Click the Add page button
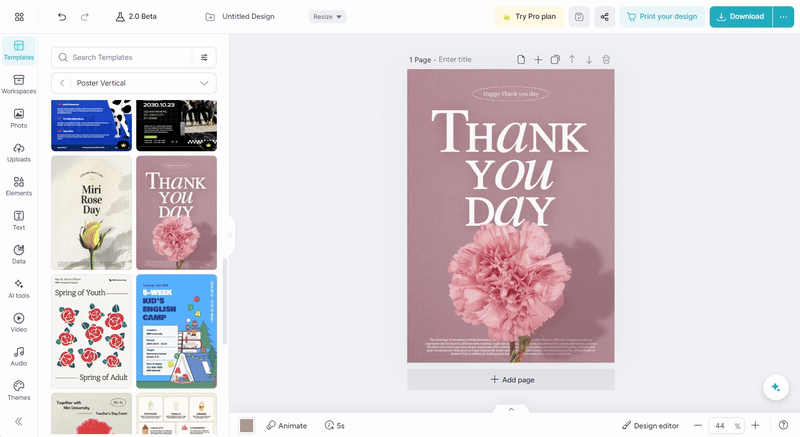Image resolution: width=800 pixels, height=437 pixels. (511, 380)
